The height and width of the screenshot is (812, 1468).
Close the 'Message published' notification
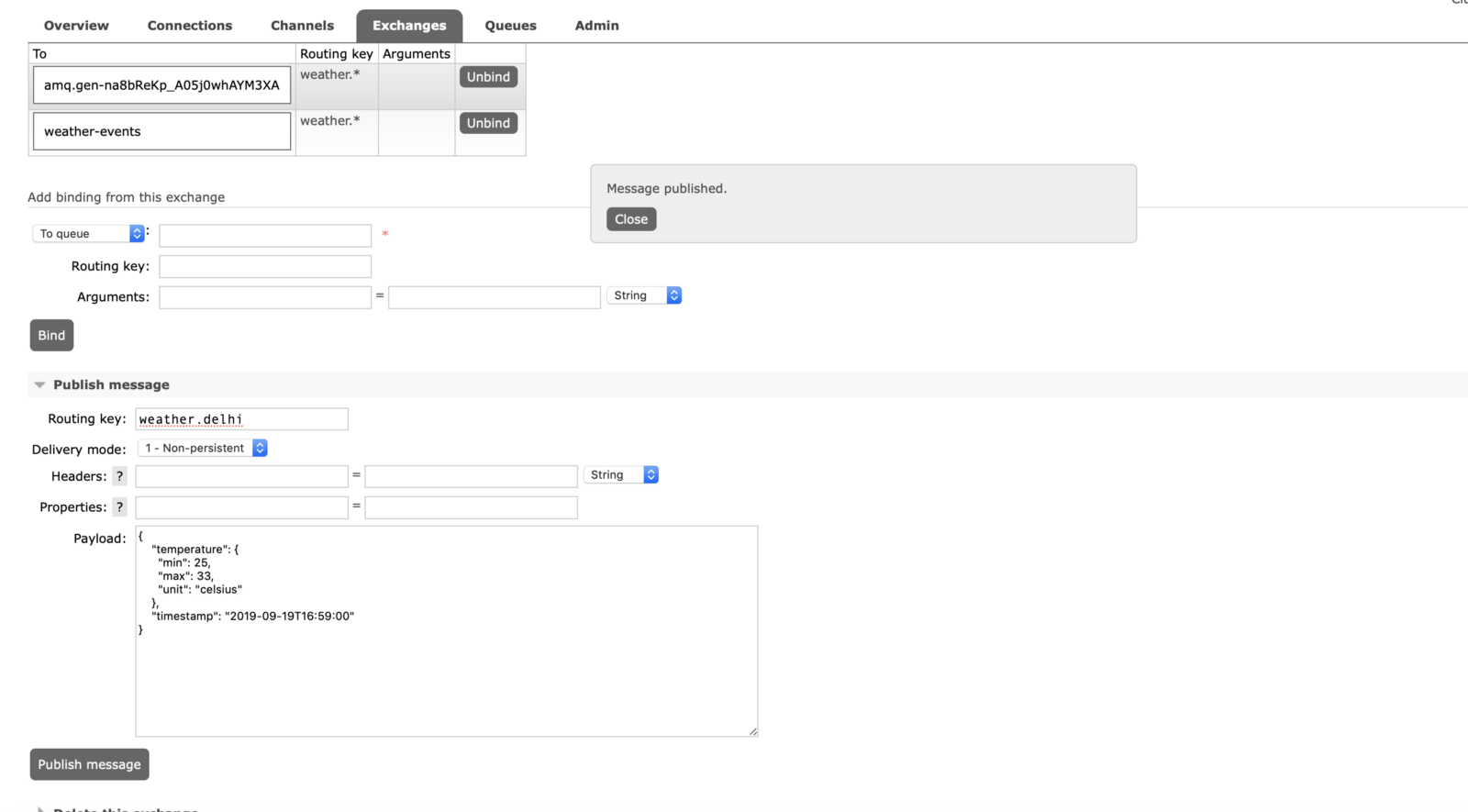click(631, 219)
